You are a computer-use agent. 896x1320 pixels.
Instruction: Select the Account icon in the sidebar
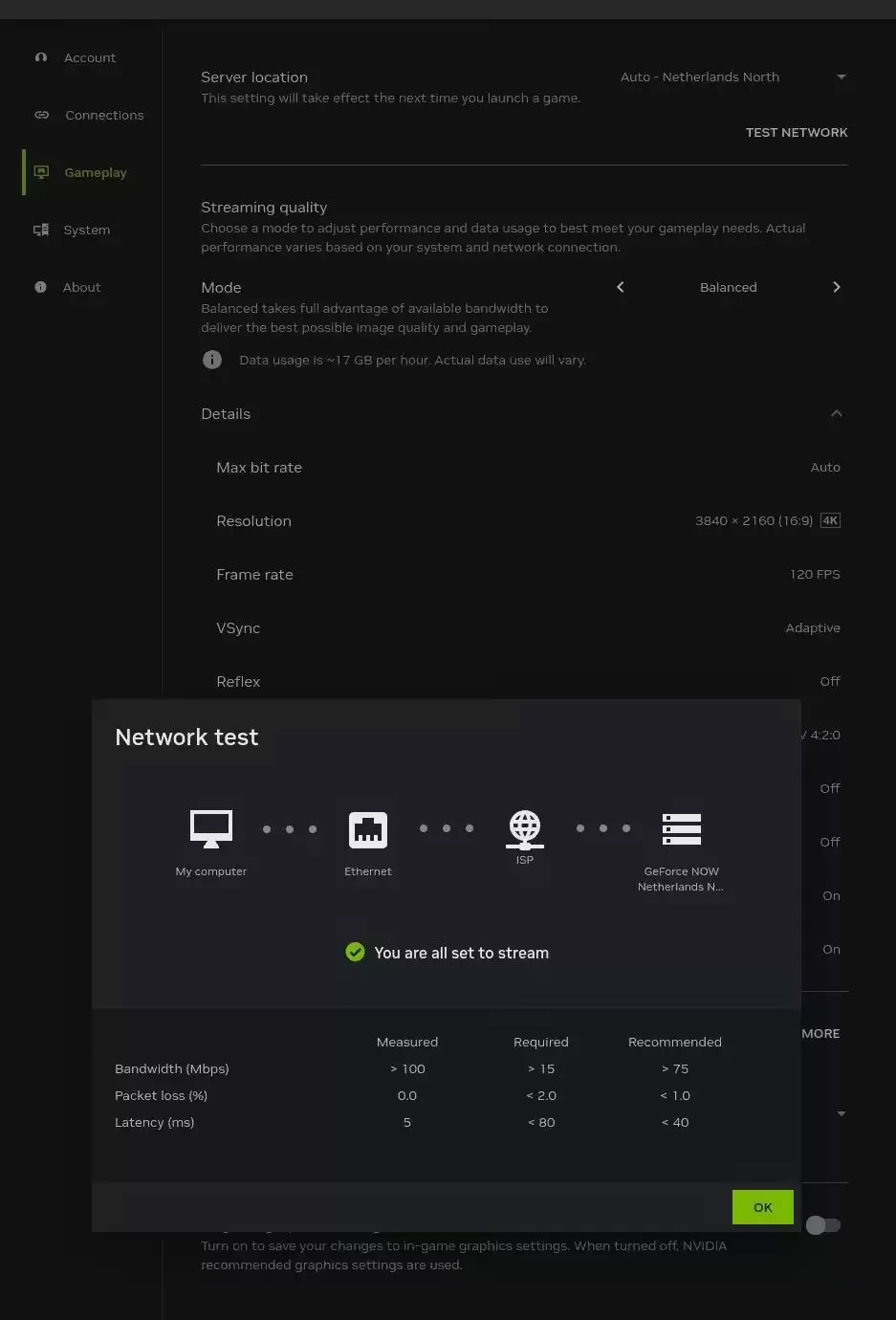pos(41,57)
